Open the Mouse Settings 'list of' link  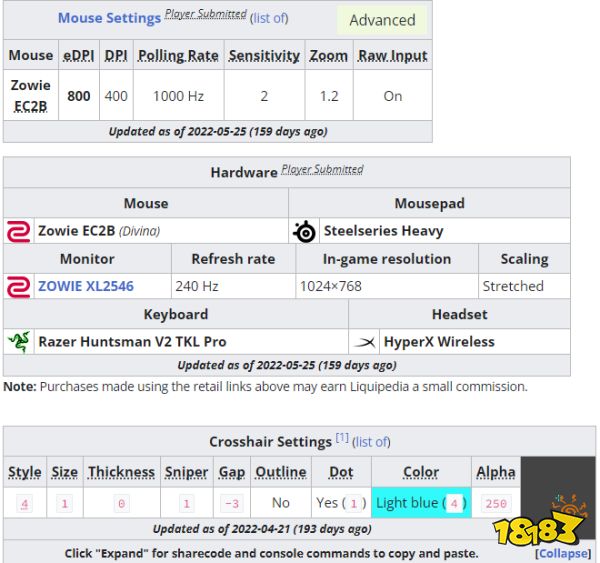pos(269,18)
